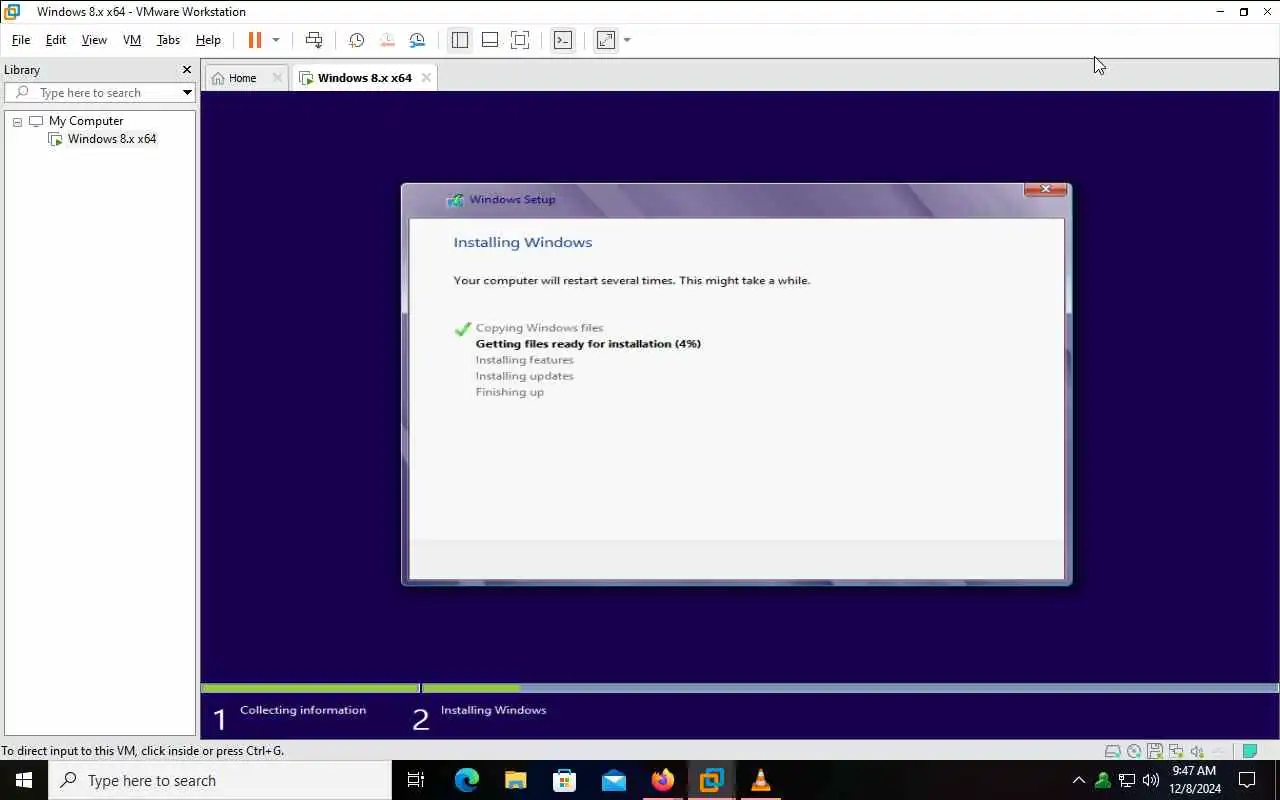Collapse the My Computer tree node

(x=17, y=121)
